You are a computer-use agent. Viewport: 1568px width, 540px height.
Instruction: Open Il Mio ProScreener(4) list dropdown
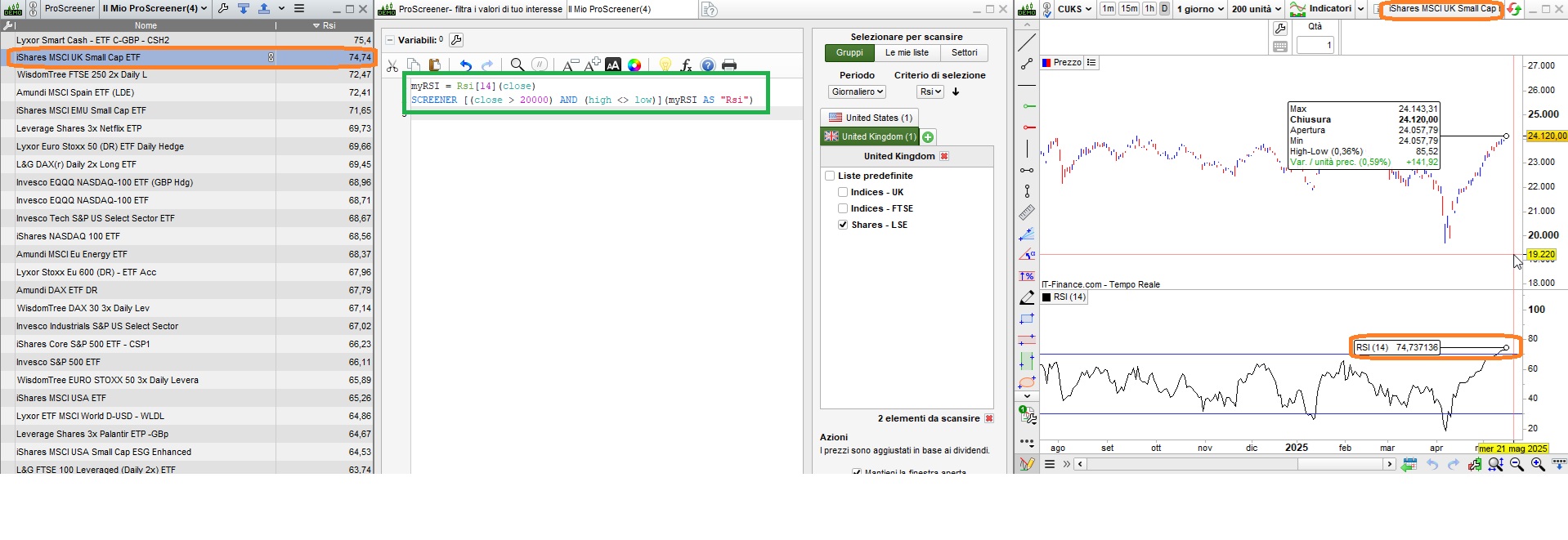point(155,9)
